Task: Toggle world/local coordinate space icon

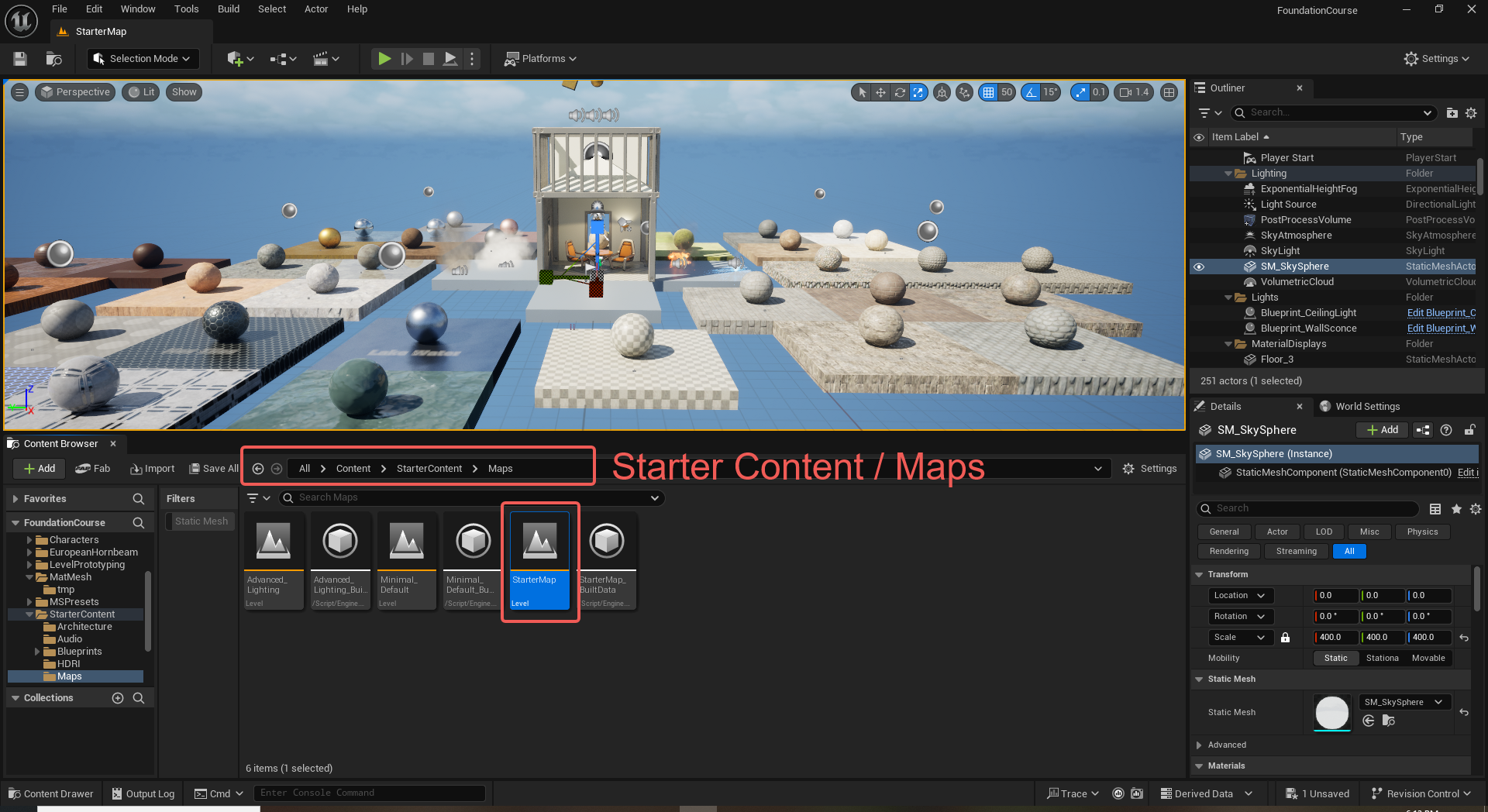Action: 942,92
